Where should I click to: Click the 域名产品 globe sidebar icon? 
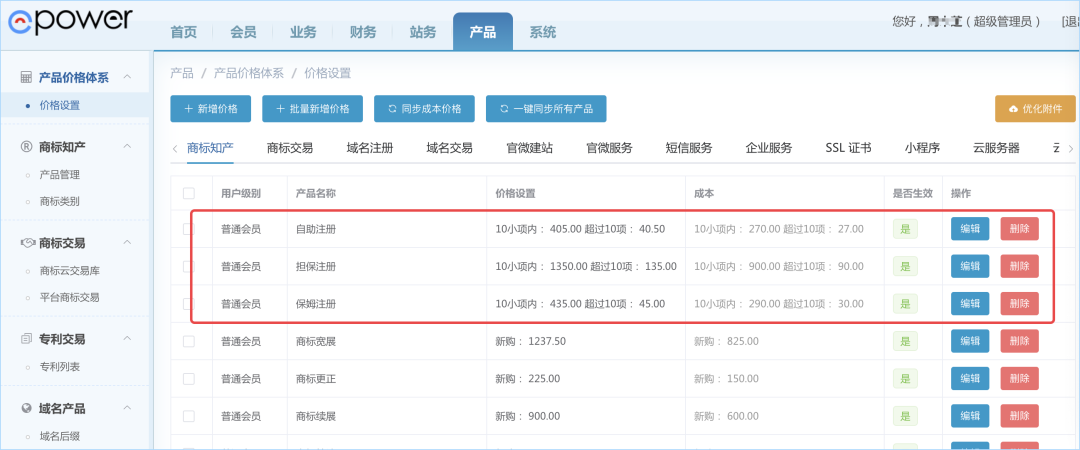pos(27,409)
